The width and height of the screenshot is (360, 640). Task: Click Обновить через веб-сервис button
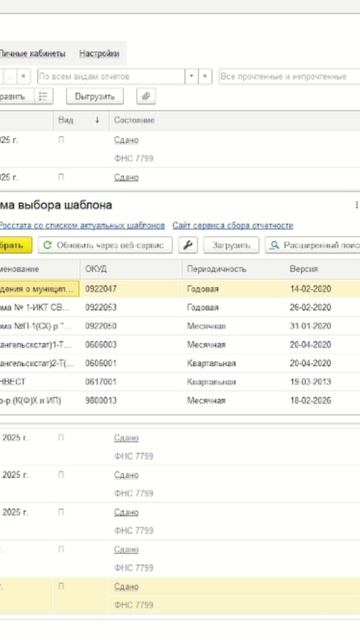(x=105, y=245)
